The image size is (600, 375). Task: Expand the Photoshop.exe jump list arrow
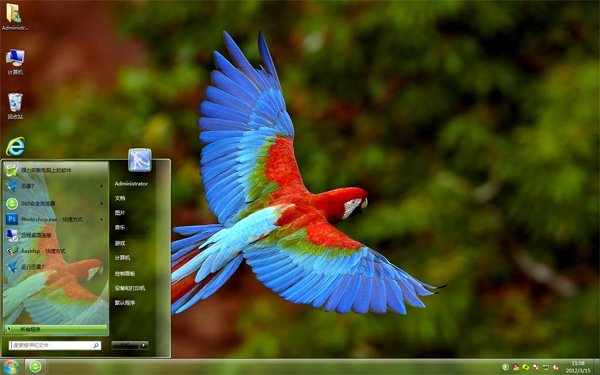pos(101,219)
